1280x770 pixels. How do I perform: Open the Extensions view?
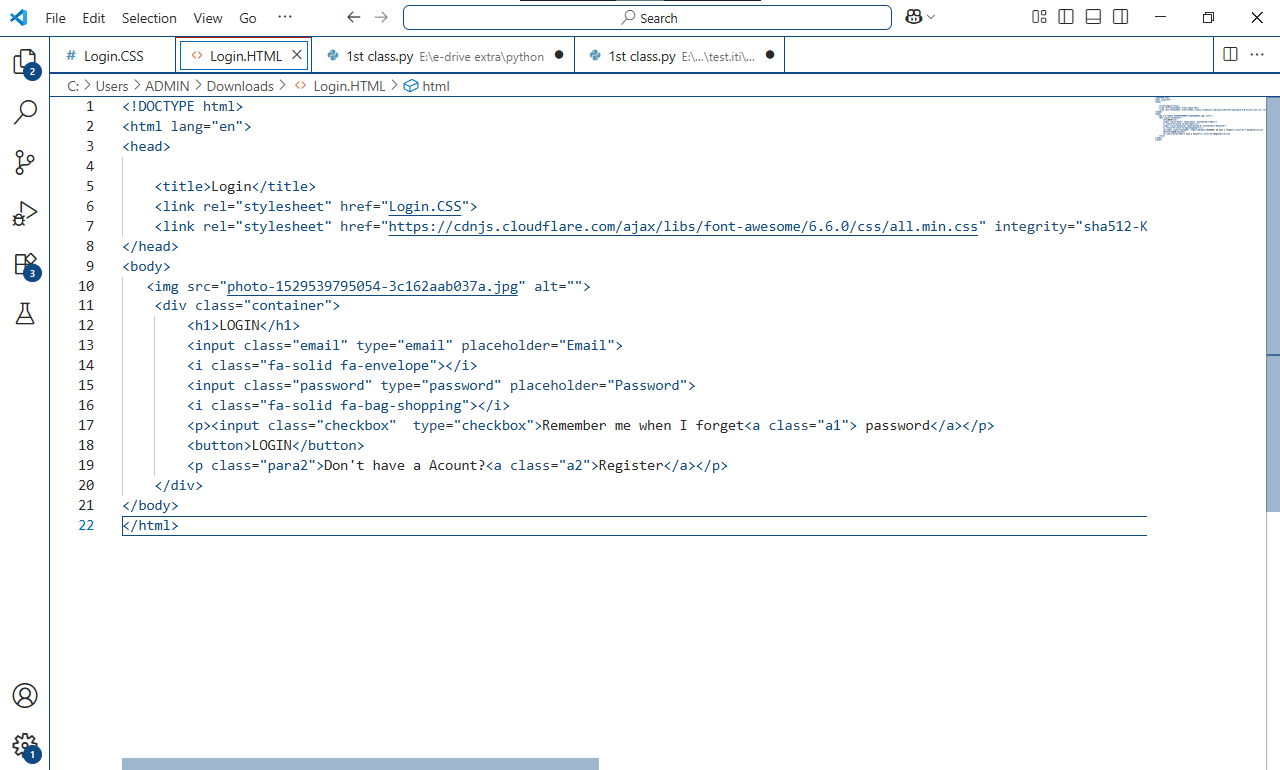point(25,264)
